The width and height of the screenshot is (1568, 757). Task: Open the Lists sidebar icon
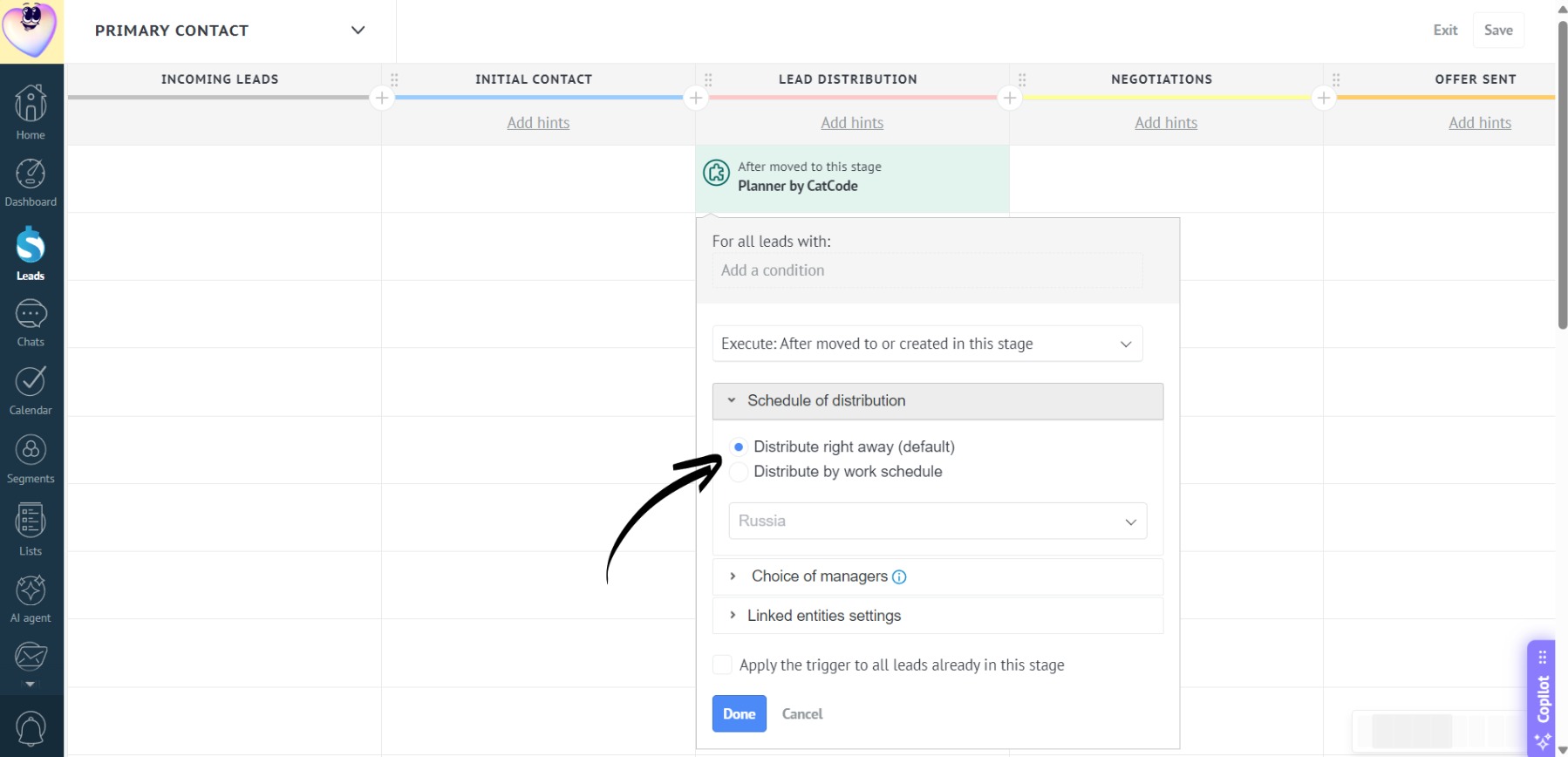[x=31, y=529]
